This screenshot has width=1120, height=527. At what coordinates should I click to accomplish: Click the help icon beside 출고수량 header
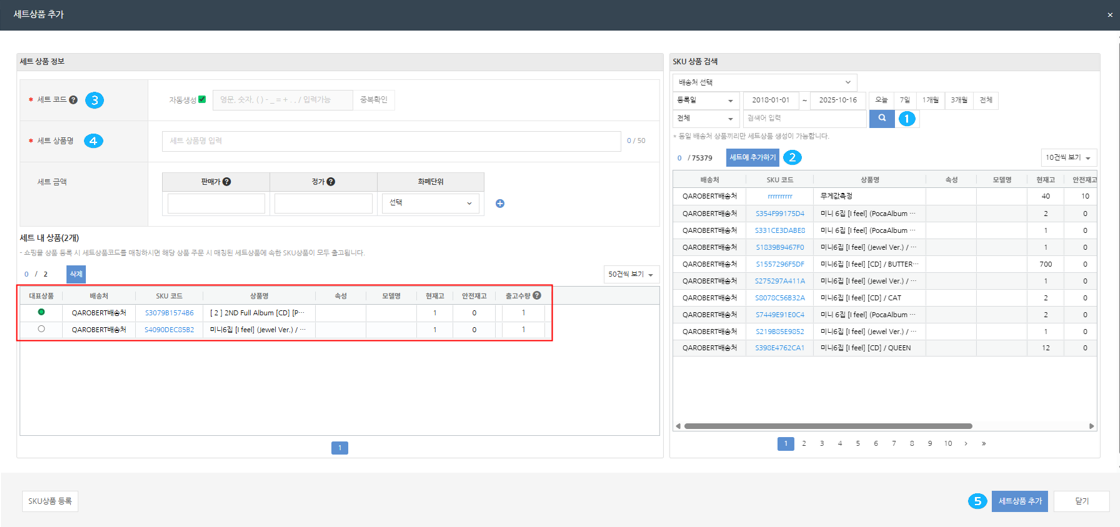click(x=537, y=296)
